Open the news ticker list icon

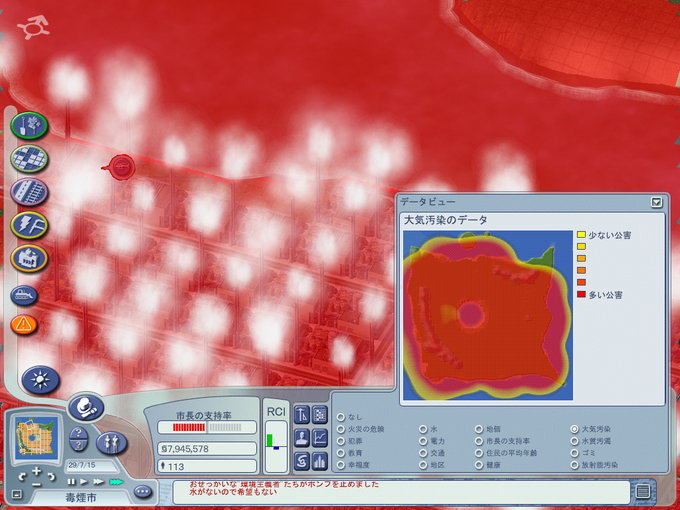point(643,491)
